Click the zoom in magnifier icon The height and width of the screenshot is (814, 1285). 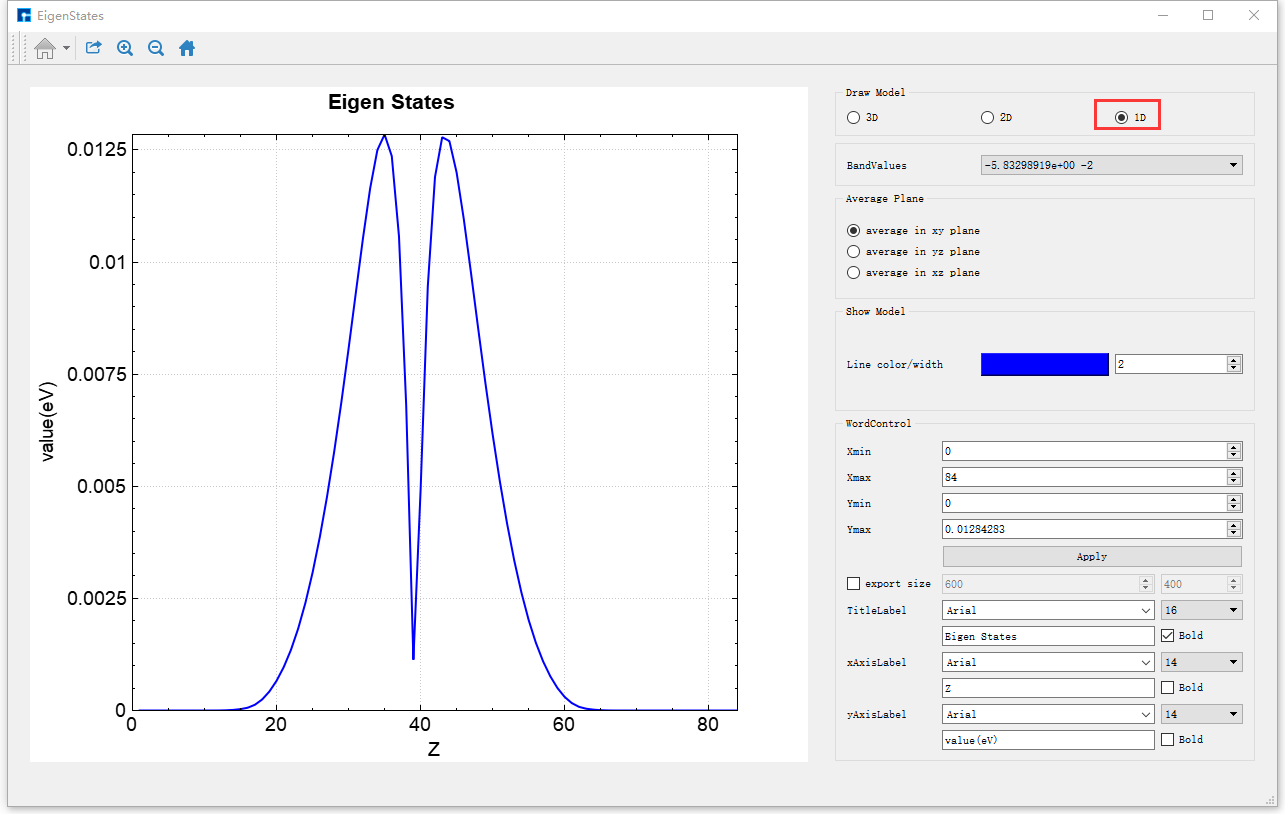125,48
